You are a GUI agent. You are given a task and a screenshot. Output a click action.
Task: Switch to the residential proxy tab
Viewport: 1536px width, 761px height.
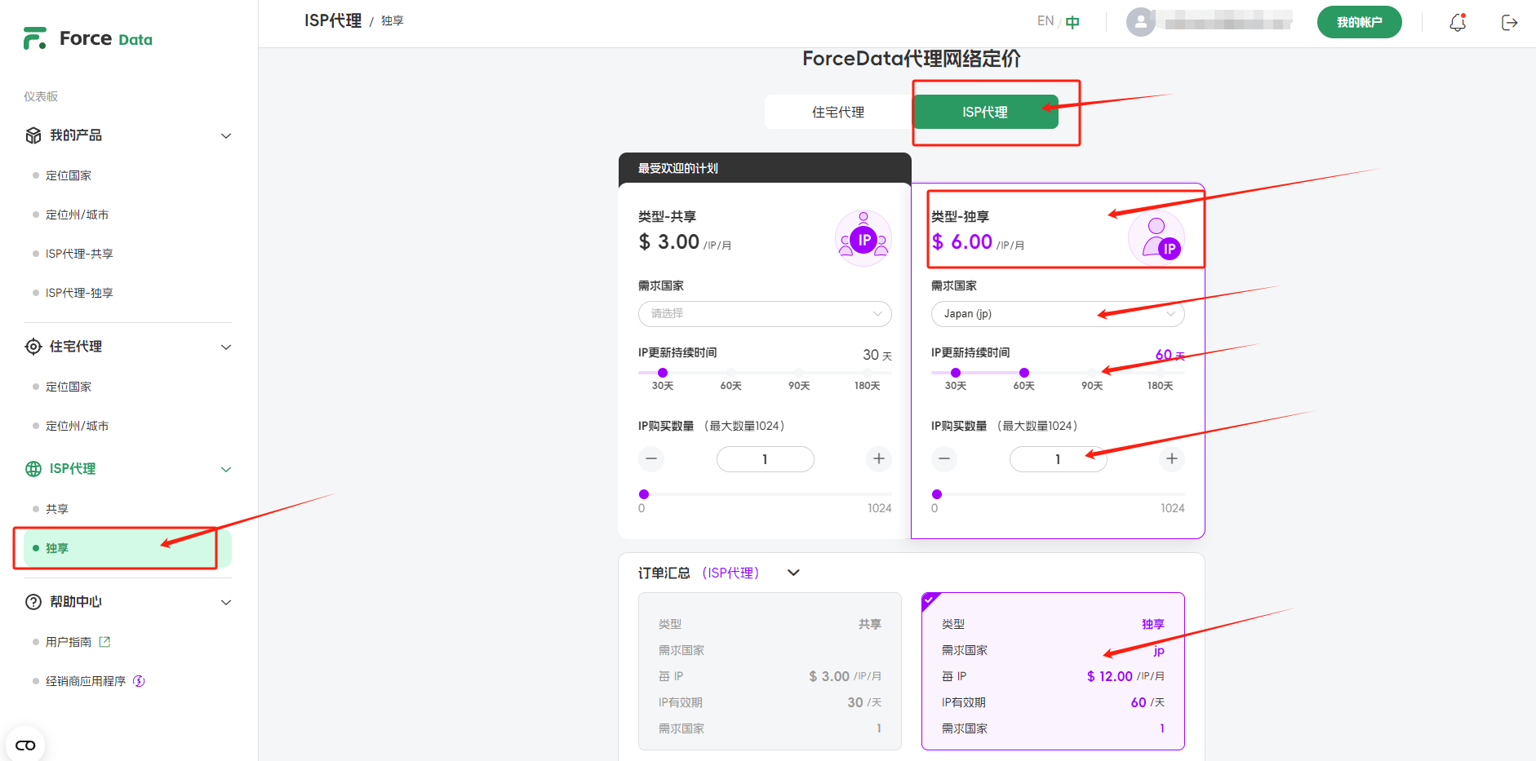pyautogui.click(x=838, y=112)
